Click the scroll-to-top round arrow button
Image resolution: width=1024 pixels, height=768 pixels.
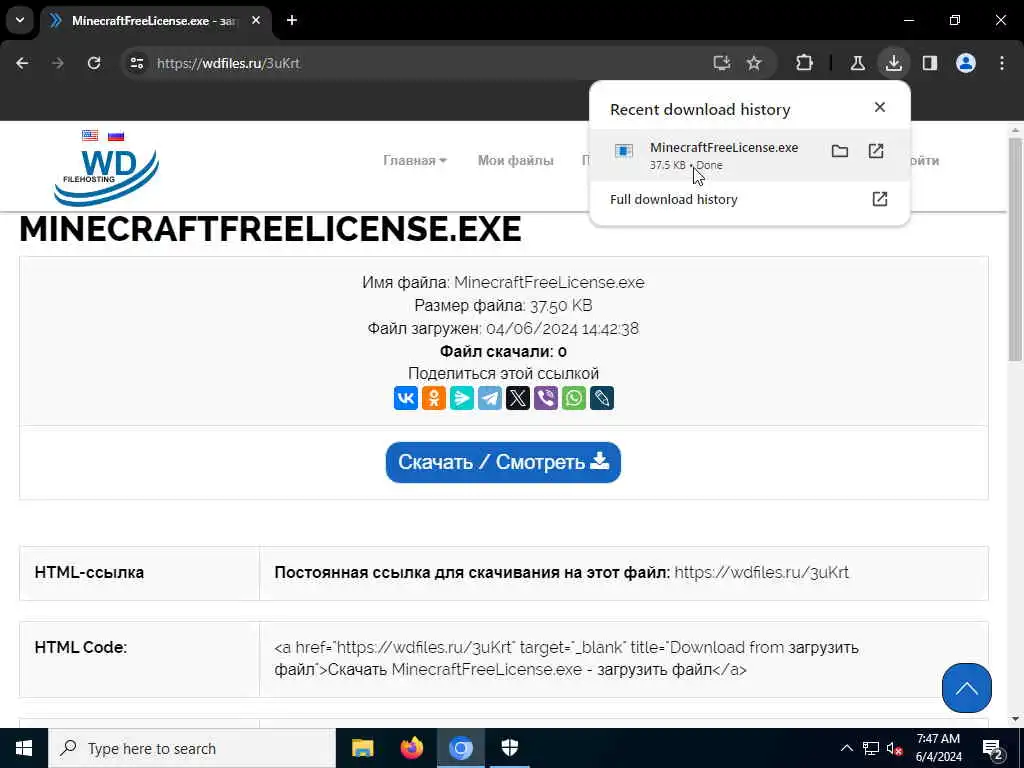click(x=967, y=688)
